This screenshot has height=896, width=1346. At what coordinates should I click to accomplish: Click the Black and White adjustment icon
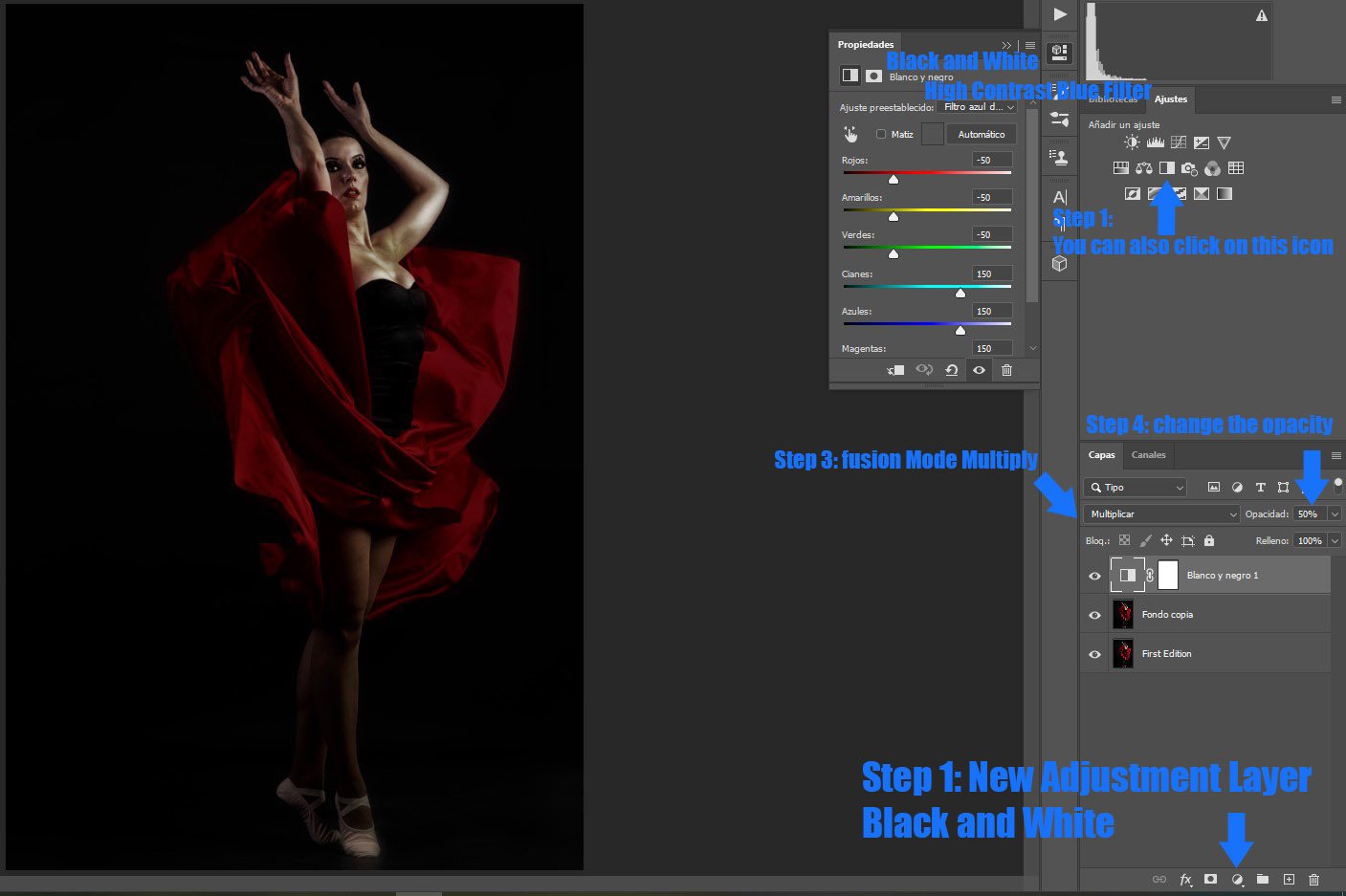(x=1166, y=168)
